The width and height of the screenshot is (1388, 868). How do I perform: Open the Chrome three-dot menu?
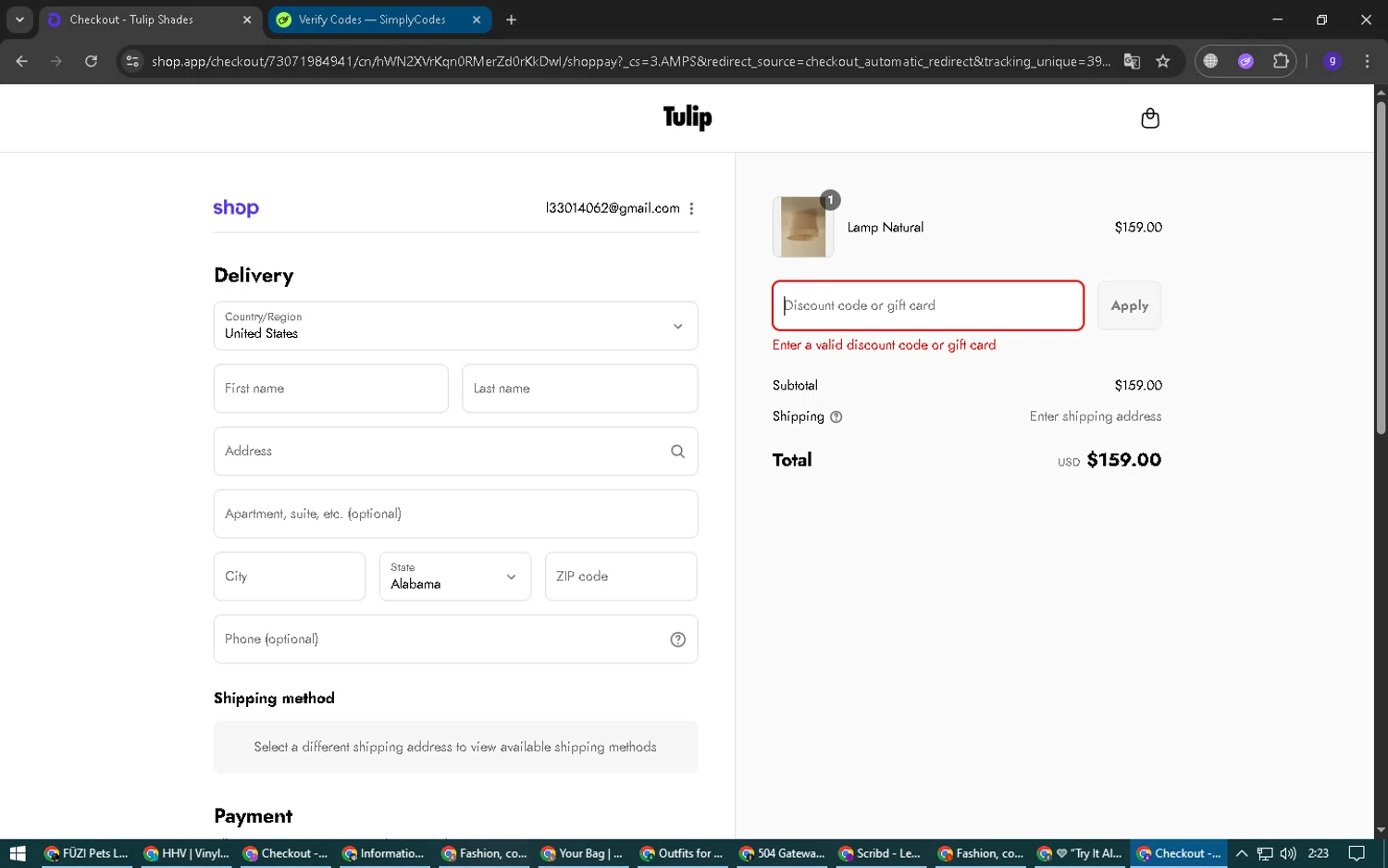click(x=1367, y=61)
